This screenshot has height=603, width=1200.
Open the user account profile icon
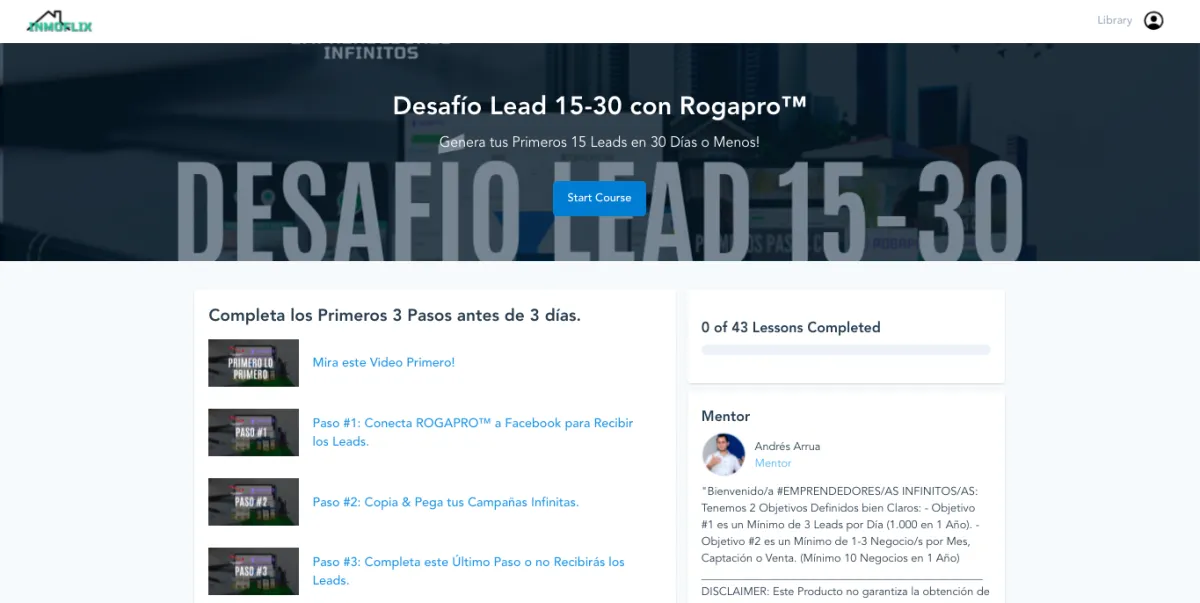click(x=1153, y=20)
